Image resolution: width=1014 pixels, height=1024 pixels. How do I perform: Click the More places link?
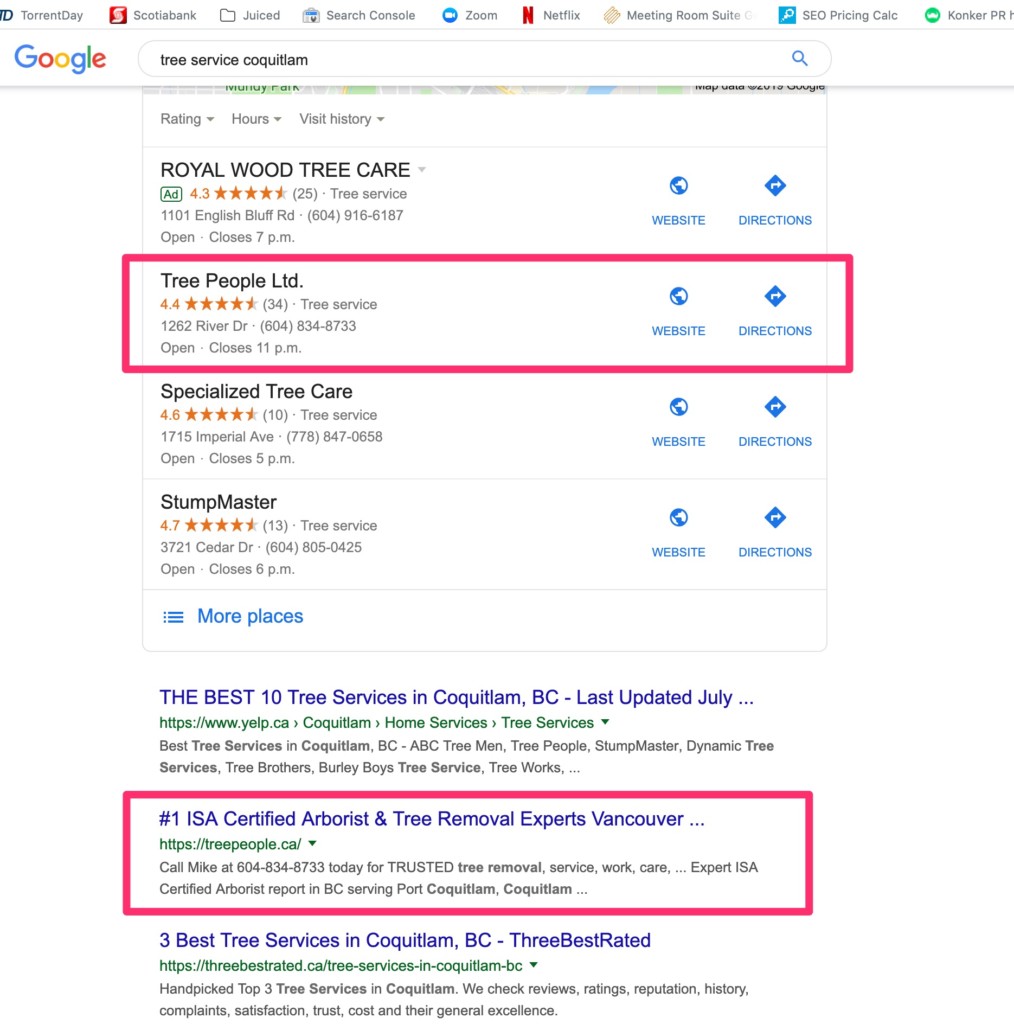tap(250, 616)
